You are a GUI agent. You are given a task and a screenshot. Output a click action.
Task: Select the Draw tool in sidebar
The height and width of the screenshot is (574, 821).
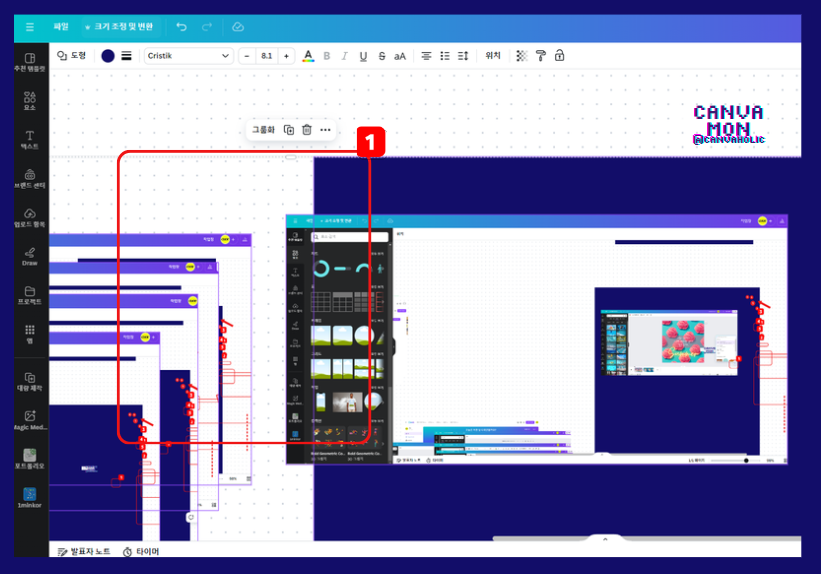tap(30, 256)
